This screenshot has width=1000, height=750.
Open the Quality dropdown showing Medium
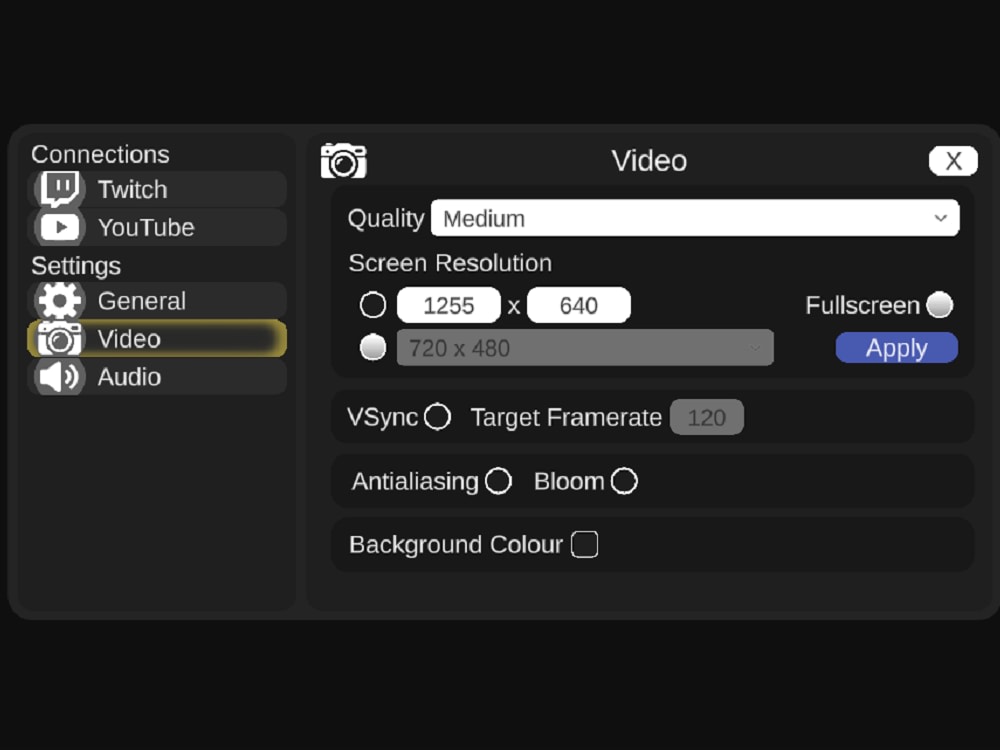point(695,218)
